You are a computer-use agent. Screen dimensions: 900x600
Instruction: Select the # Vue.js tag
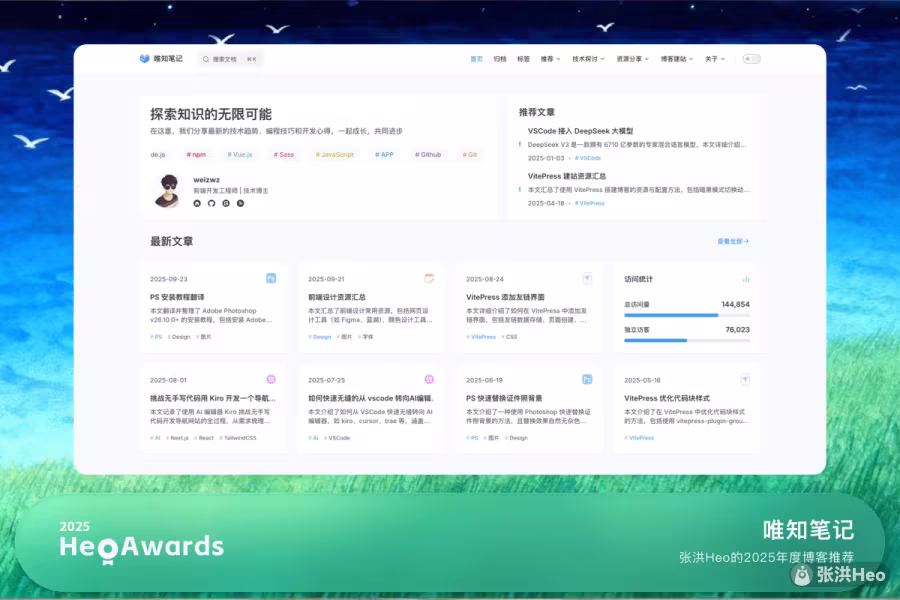coord(239,154)
